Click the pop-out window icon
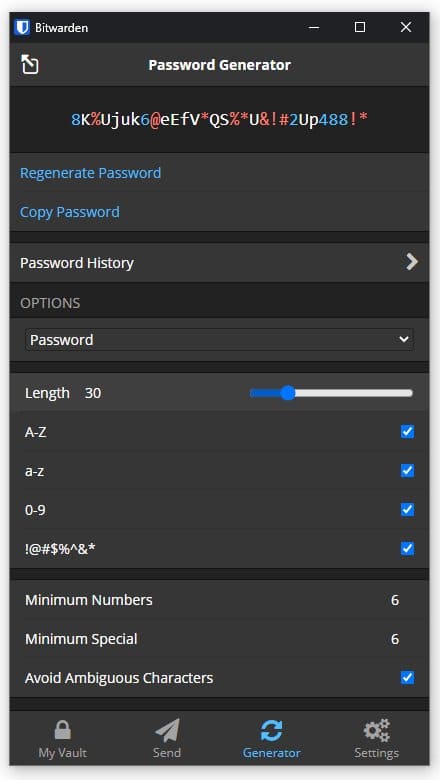440x780 pixels. [30, 65]
